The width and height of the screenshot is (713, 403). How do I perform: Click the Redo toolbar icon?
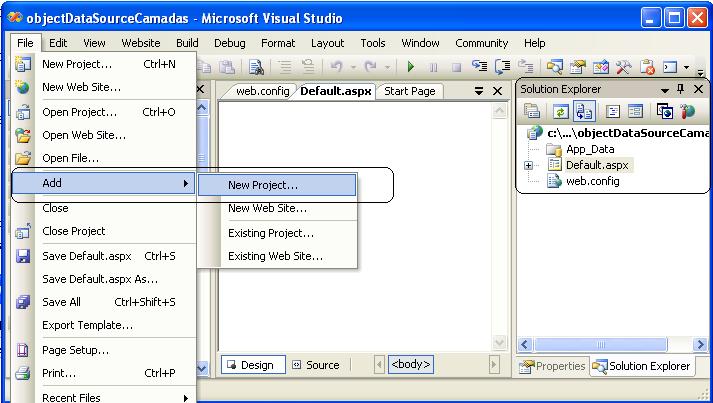pyautogui.click(x=371, y=67)
